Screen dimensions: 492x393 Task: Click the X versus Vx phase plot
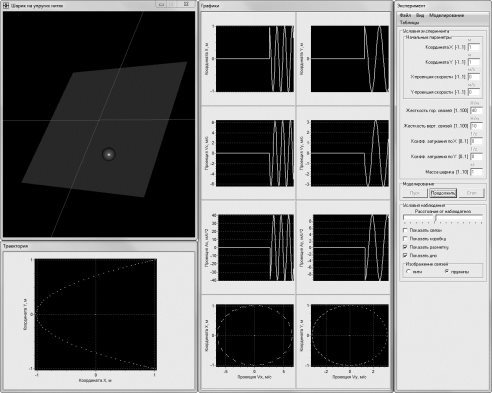(x=255, y=335)
